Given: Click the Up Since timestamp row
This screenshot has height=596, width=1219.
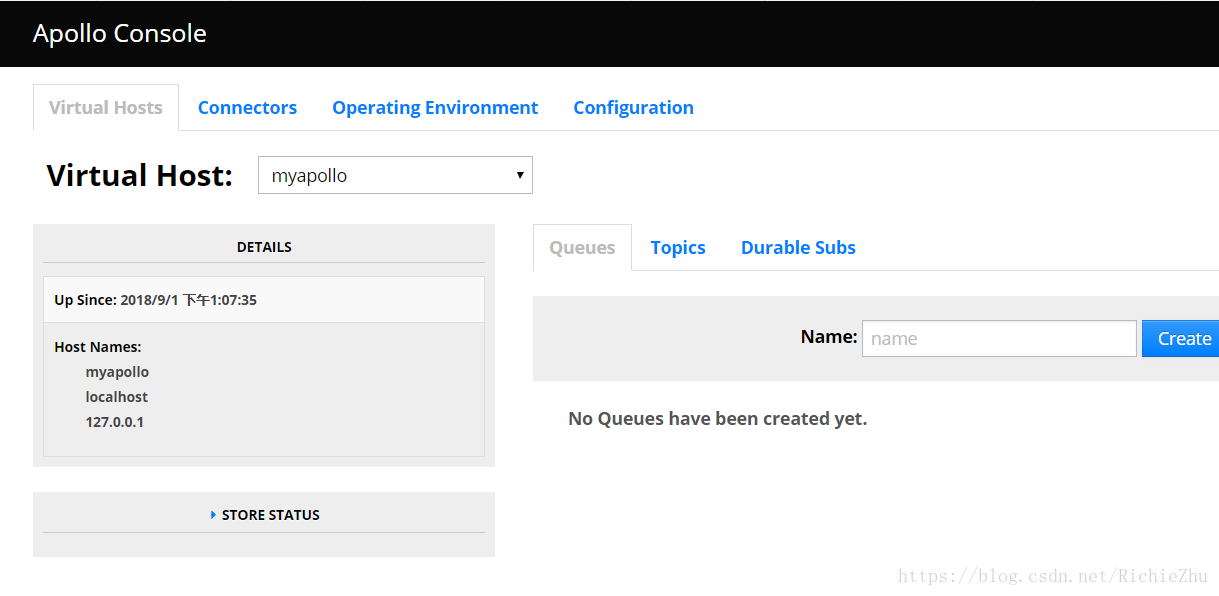Looking at the screenshot, I should pyautogui.click(x=264, y=300).
